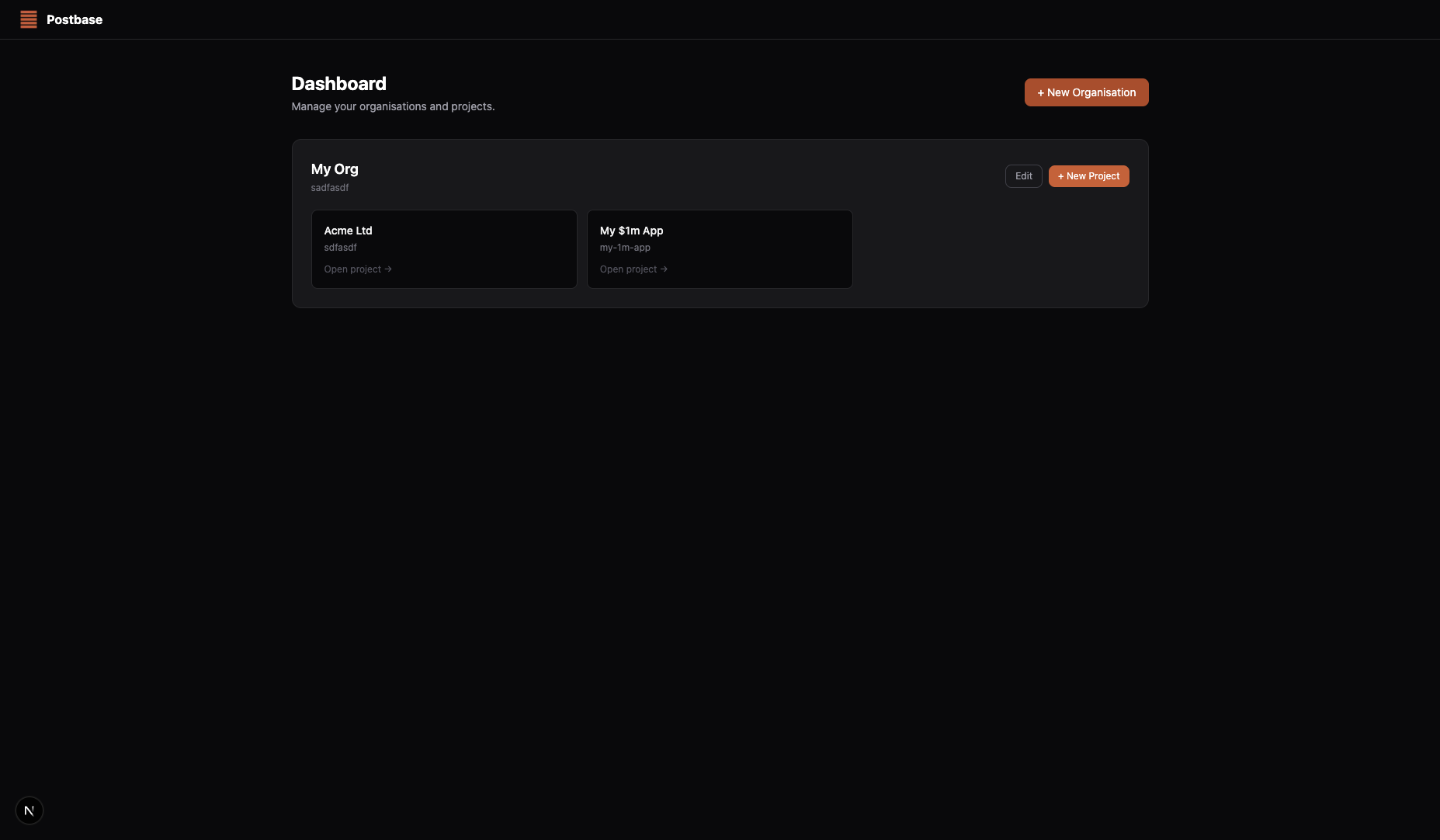Click the my-1m-app slug text
Screen dimensions: 1440x840
625,247
